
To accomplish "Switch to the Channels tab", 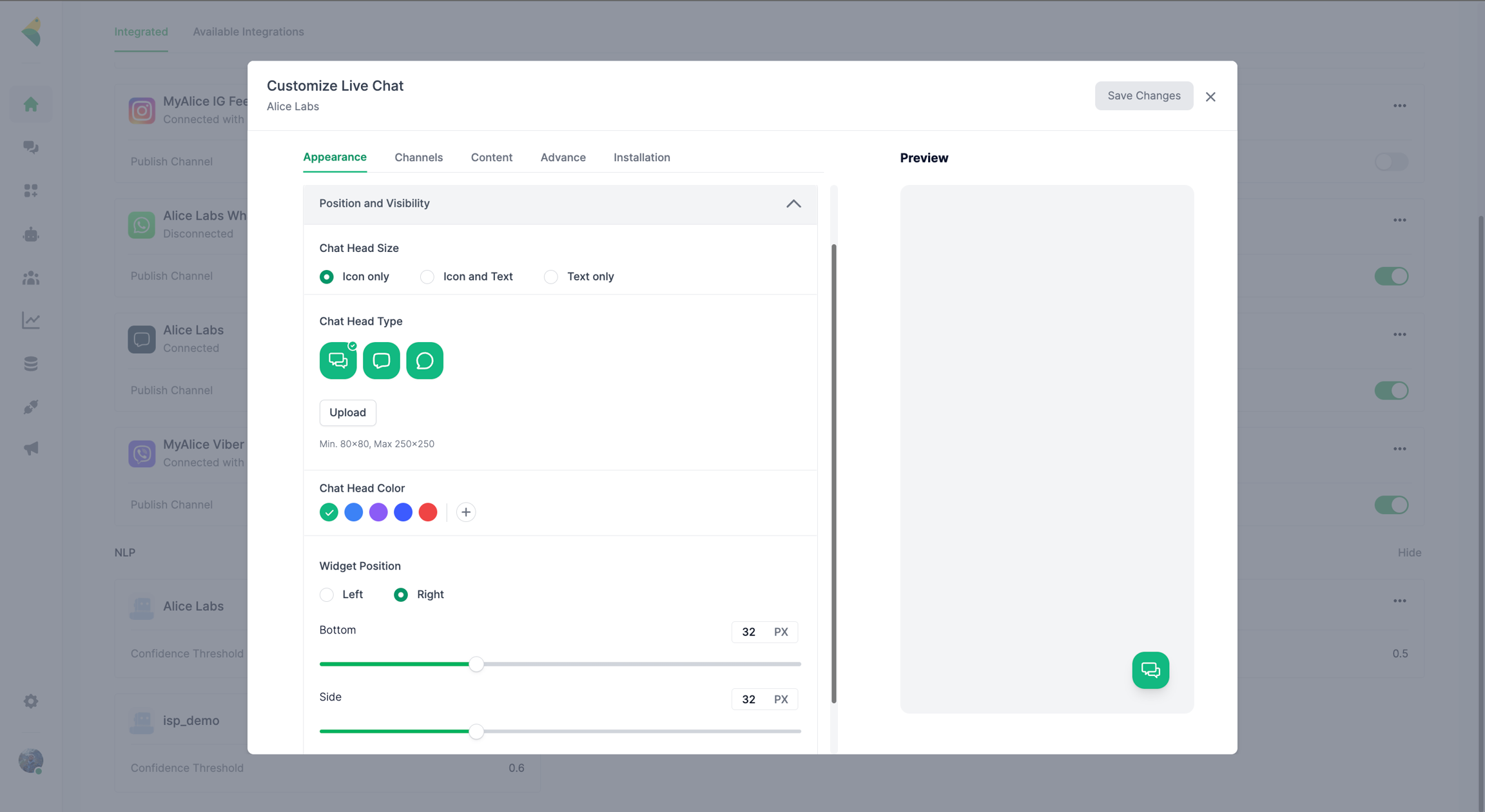I will tap(418, 157).
